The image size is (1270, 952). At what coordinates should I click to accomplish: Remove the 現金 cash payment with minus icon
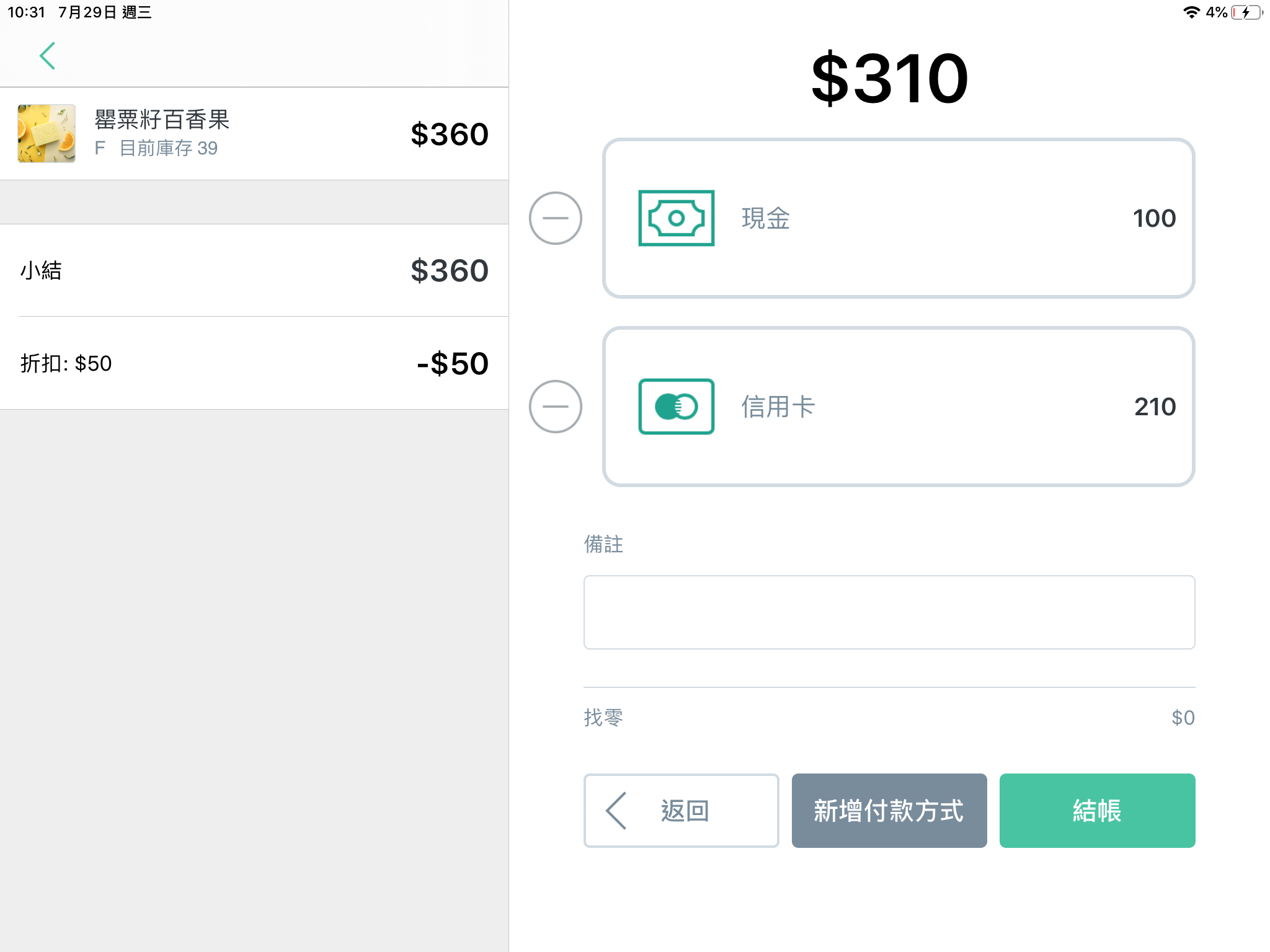[555, 218]
